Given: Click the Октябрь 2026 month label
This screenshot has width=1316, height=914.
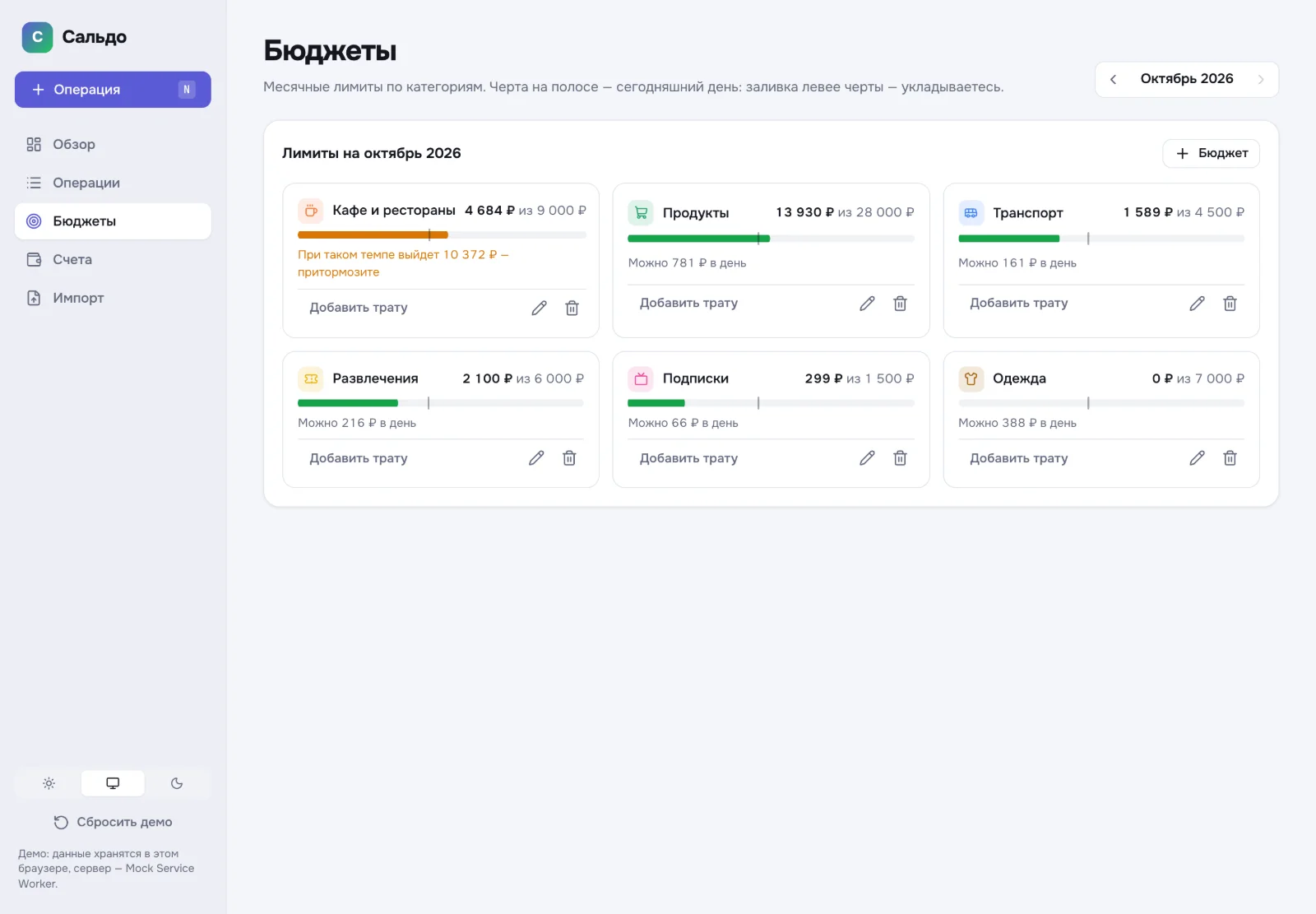Looking at the screenshot, I should [1187, 79].
